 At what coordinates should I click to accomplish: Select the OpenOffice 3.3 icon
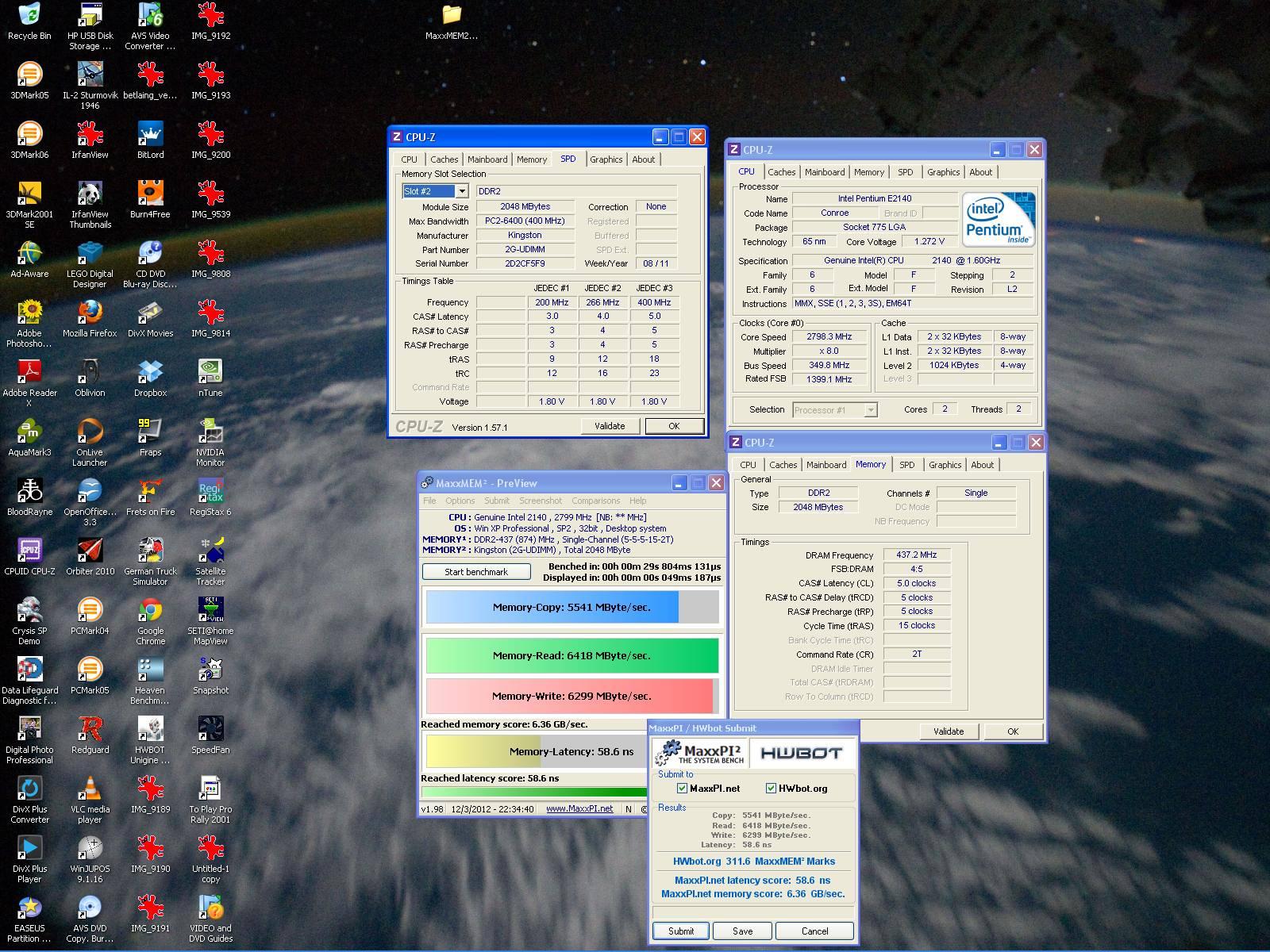pyautogui.click(x=90, y=502)
